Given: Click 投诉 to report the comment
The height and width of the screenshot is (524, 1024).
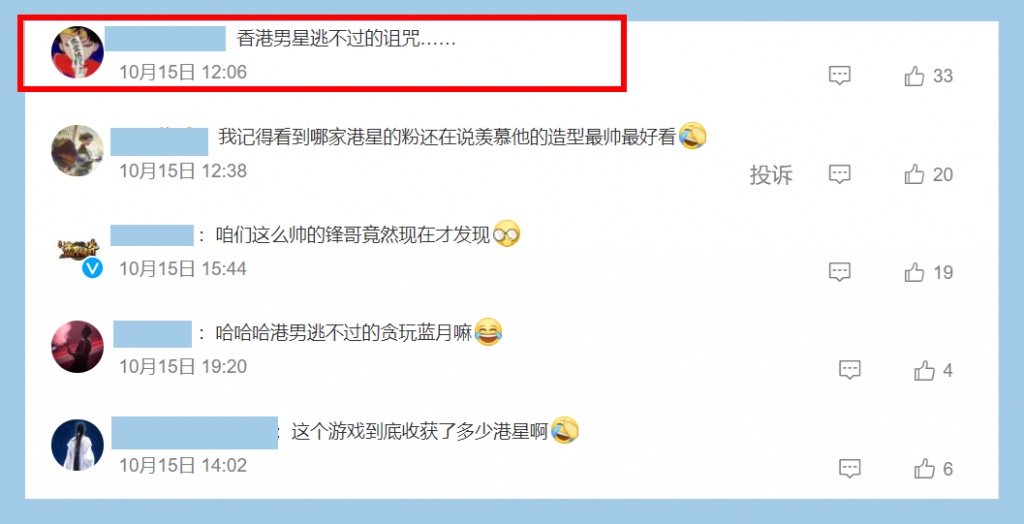Looking at the screenshot, I should (771, 174).
